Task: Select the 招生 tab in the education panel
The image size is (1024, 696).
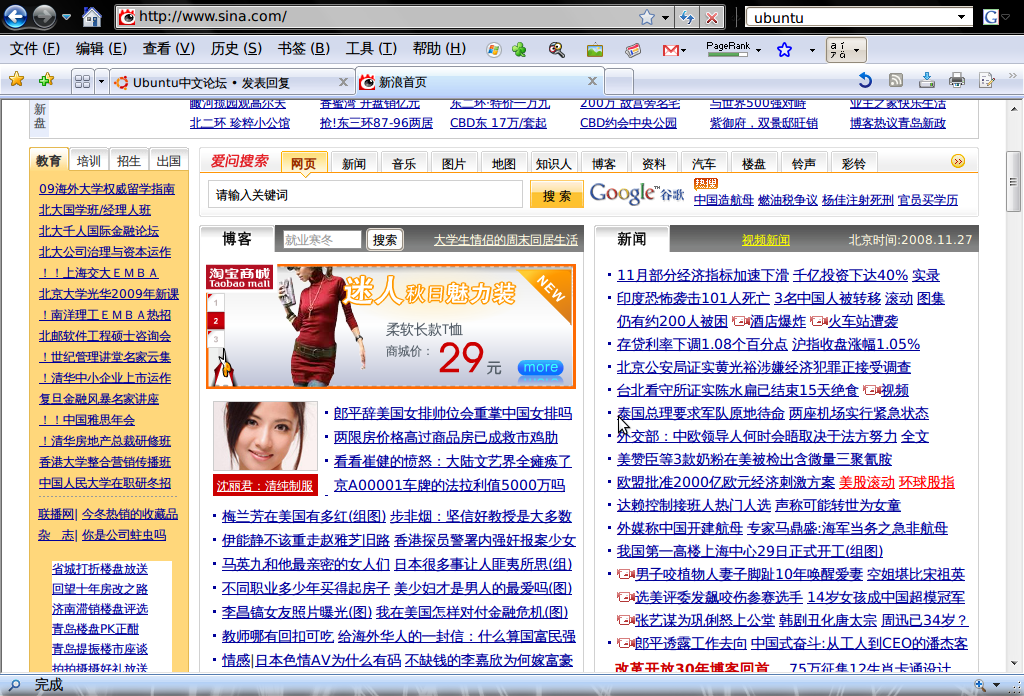Action: pyautogui.click(x=128, y=161)
